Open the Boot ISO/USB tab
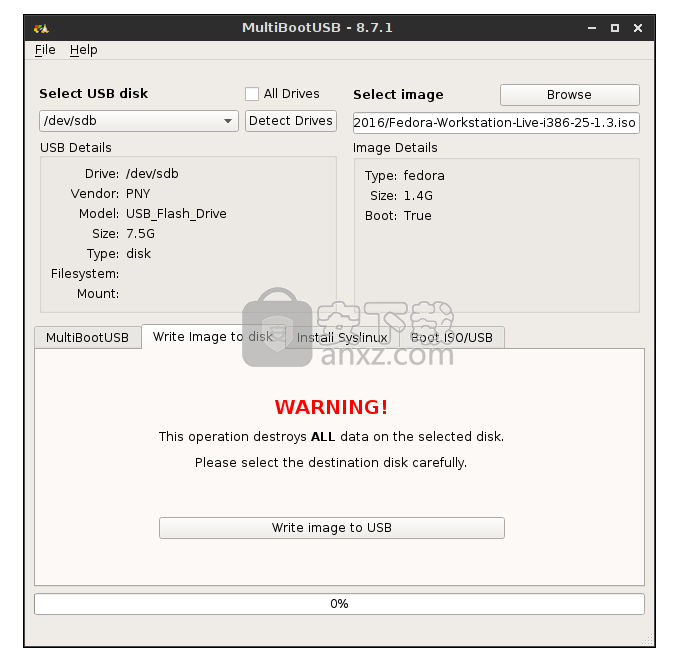This screenshot has height=658, width=700. pos(451,338)
